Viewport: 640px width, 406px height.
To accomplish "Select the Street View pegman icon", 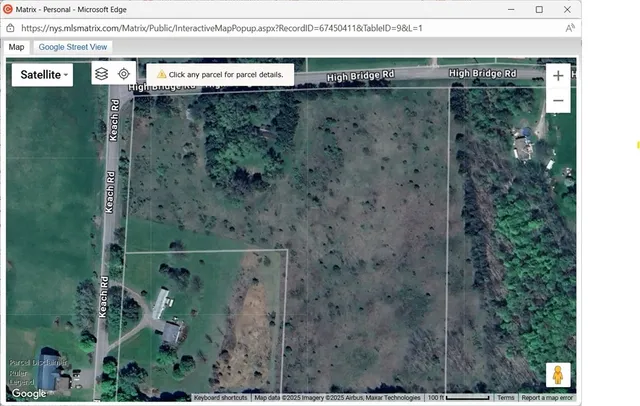I will pyautogui.click(x=558, y=375).
